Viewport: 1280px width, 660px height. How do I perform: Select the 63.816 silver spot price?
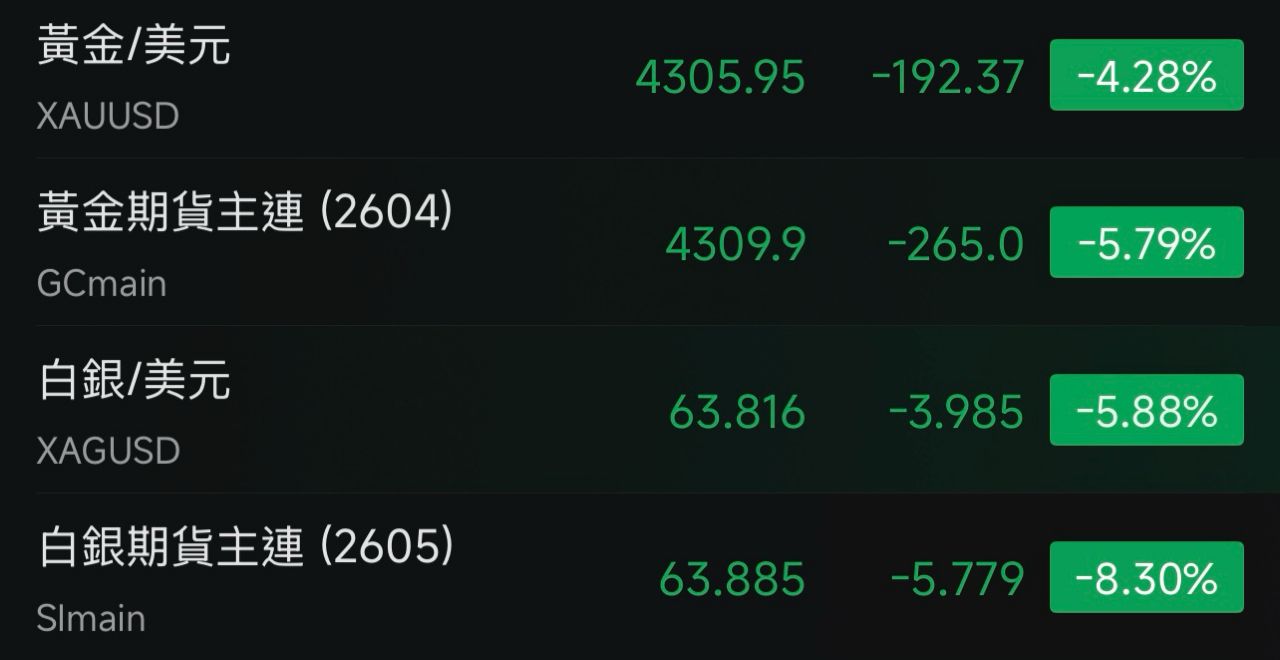737,411
